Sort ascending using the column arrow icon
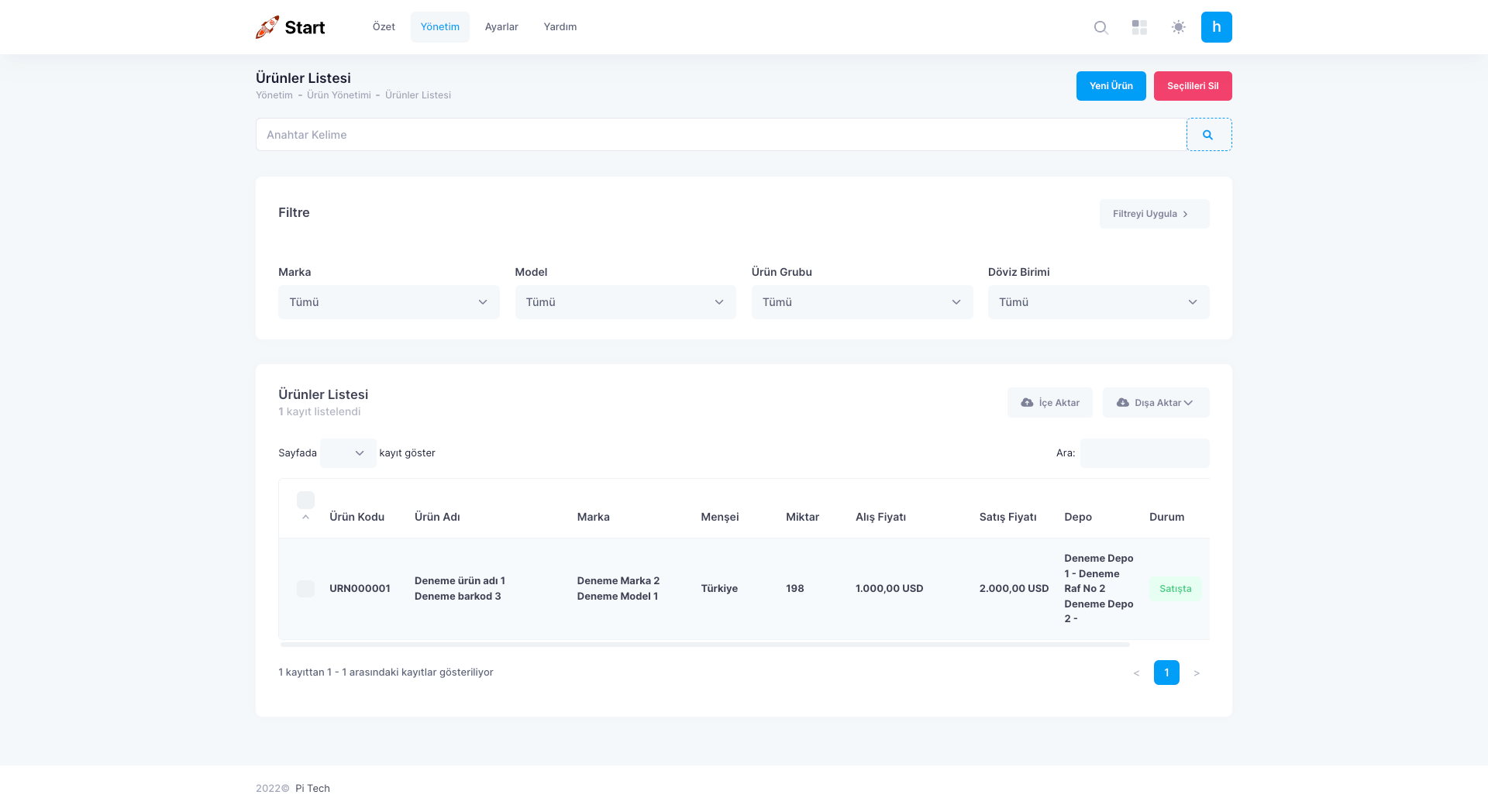Screen dimensions: 1488x812 point(305,517)
